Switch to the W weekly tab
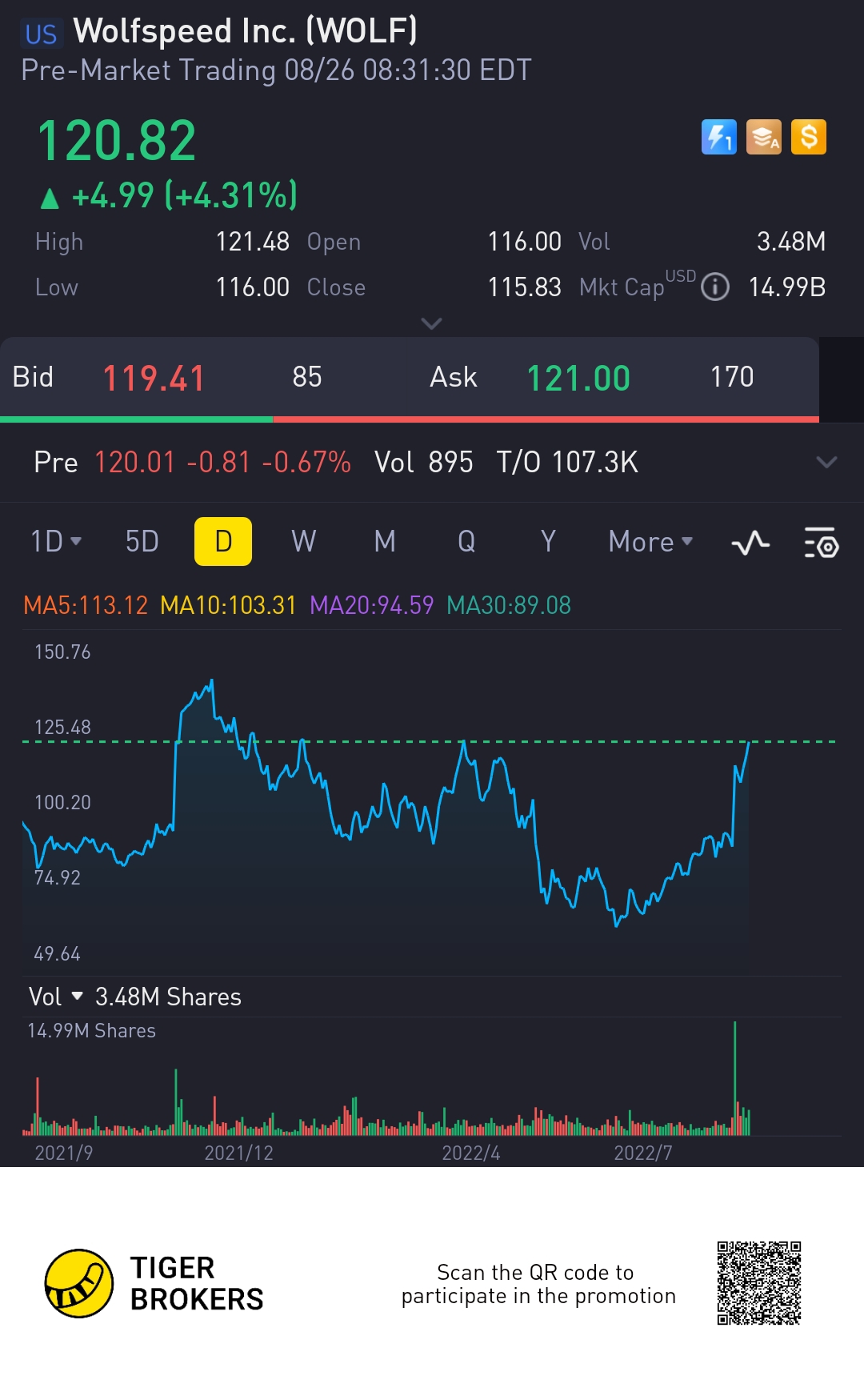This screenshot has height=1400, width=864. point(304,542)
